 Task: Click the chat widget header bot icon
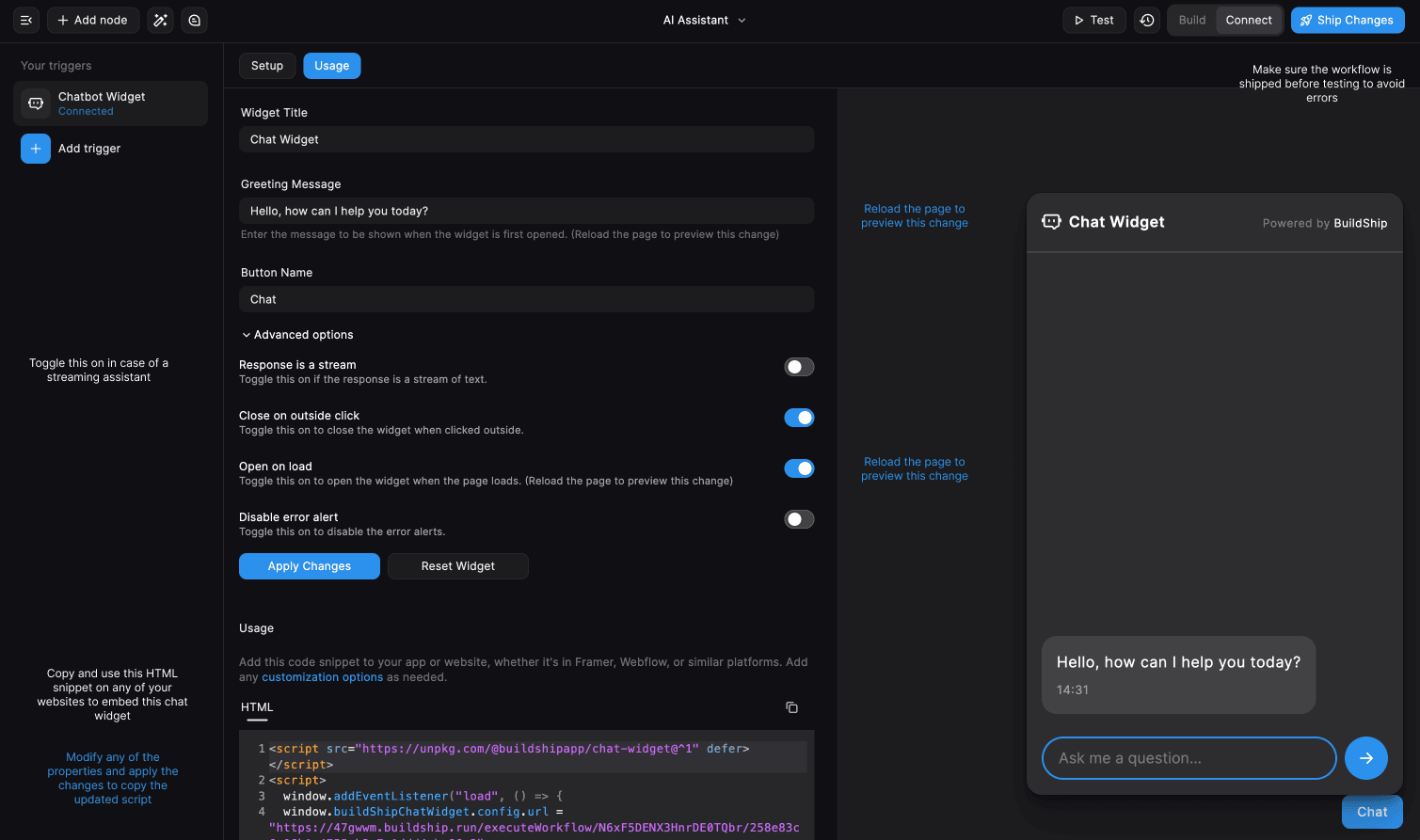pos(1051,221)
